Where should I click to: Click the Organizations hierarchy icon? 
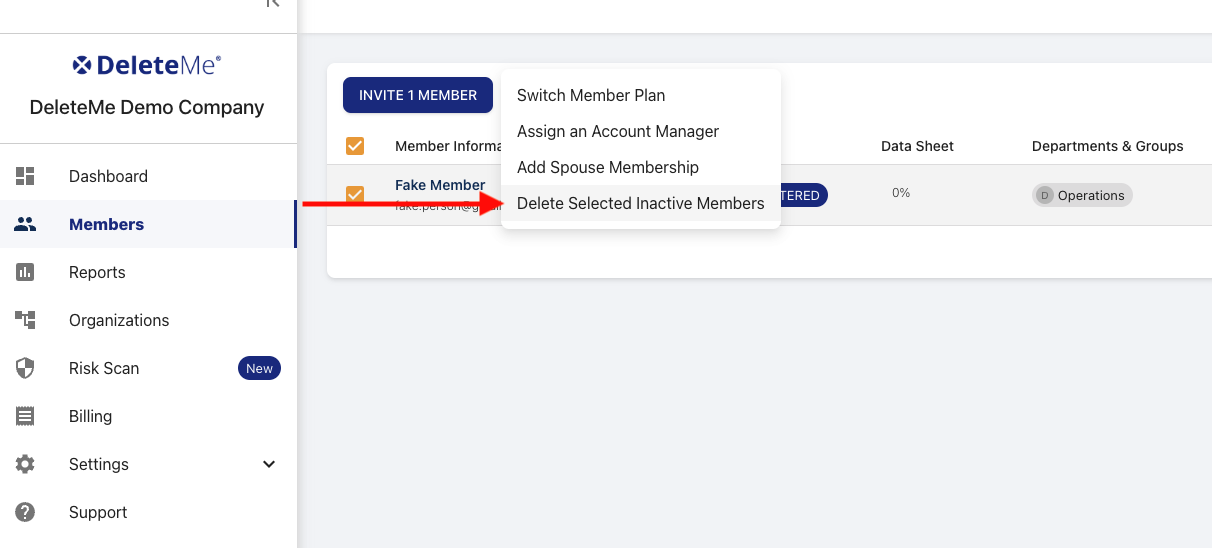tap(25, 320)
